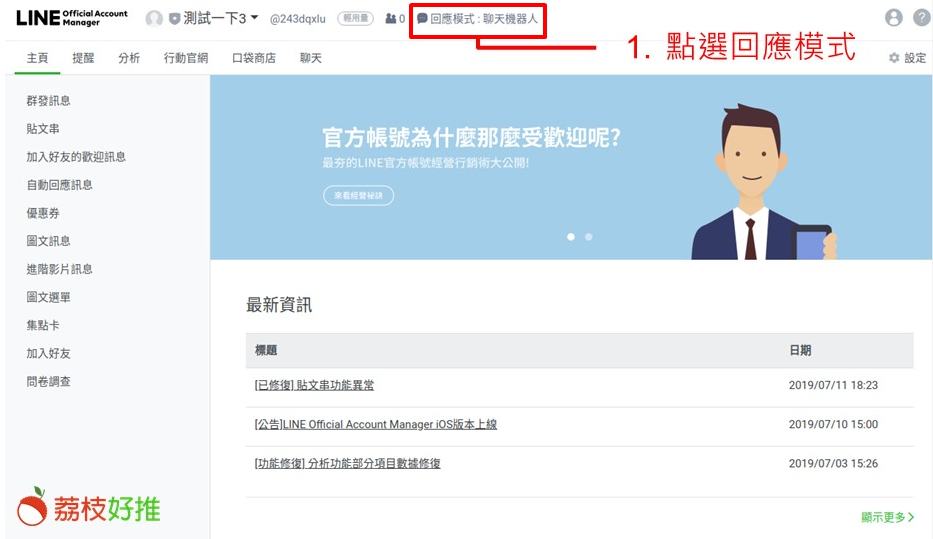Open the 聊天 tab
933x539 pixels.
311,58
